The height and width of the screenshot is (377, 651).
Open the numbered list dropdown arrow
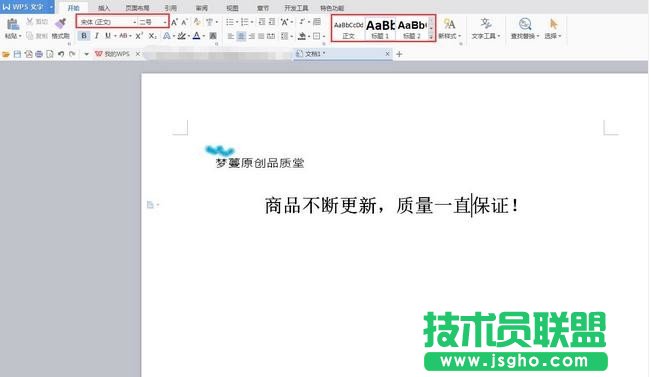tap(252, 22)
